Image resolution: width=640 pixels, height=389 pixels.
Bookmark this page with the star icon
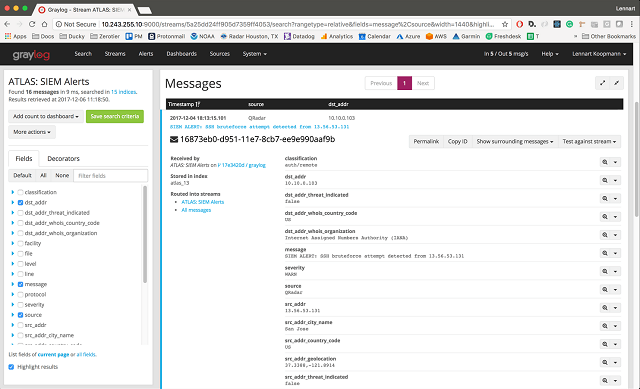[505, 24]
